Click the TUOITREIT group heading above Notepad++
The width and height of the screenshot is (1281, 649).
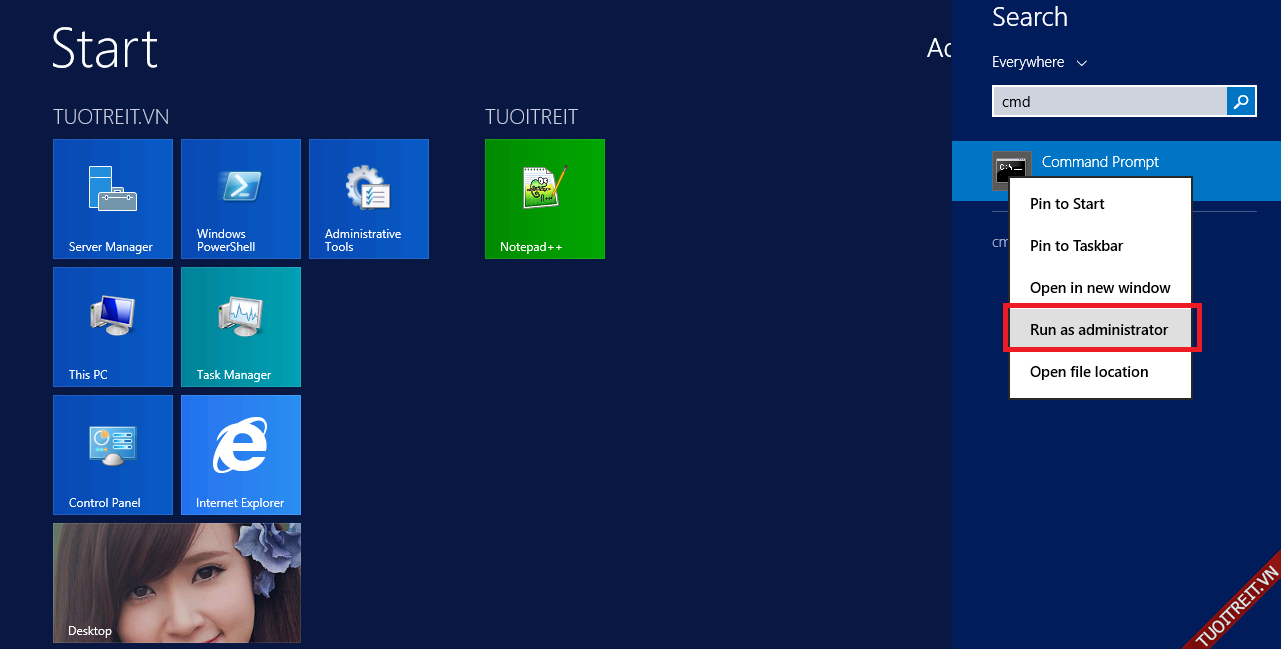coord(531,117)
